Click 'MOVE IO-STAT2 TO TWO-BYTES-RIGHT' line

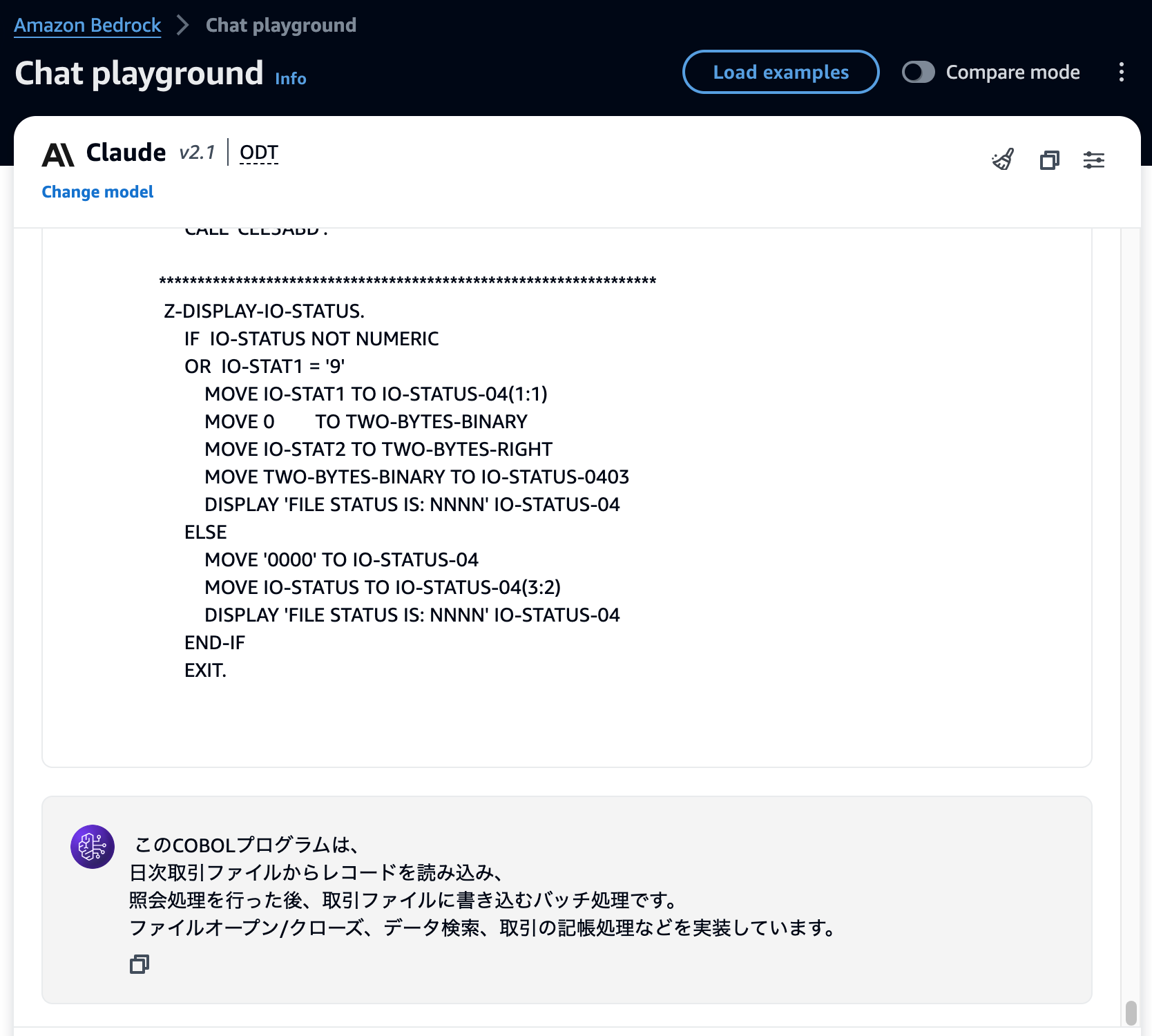(x=378, y=449)
